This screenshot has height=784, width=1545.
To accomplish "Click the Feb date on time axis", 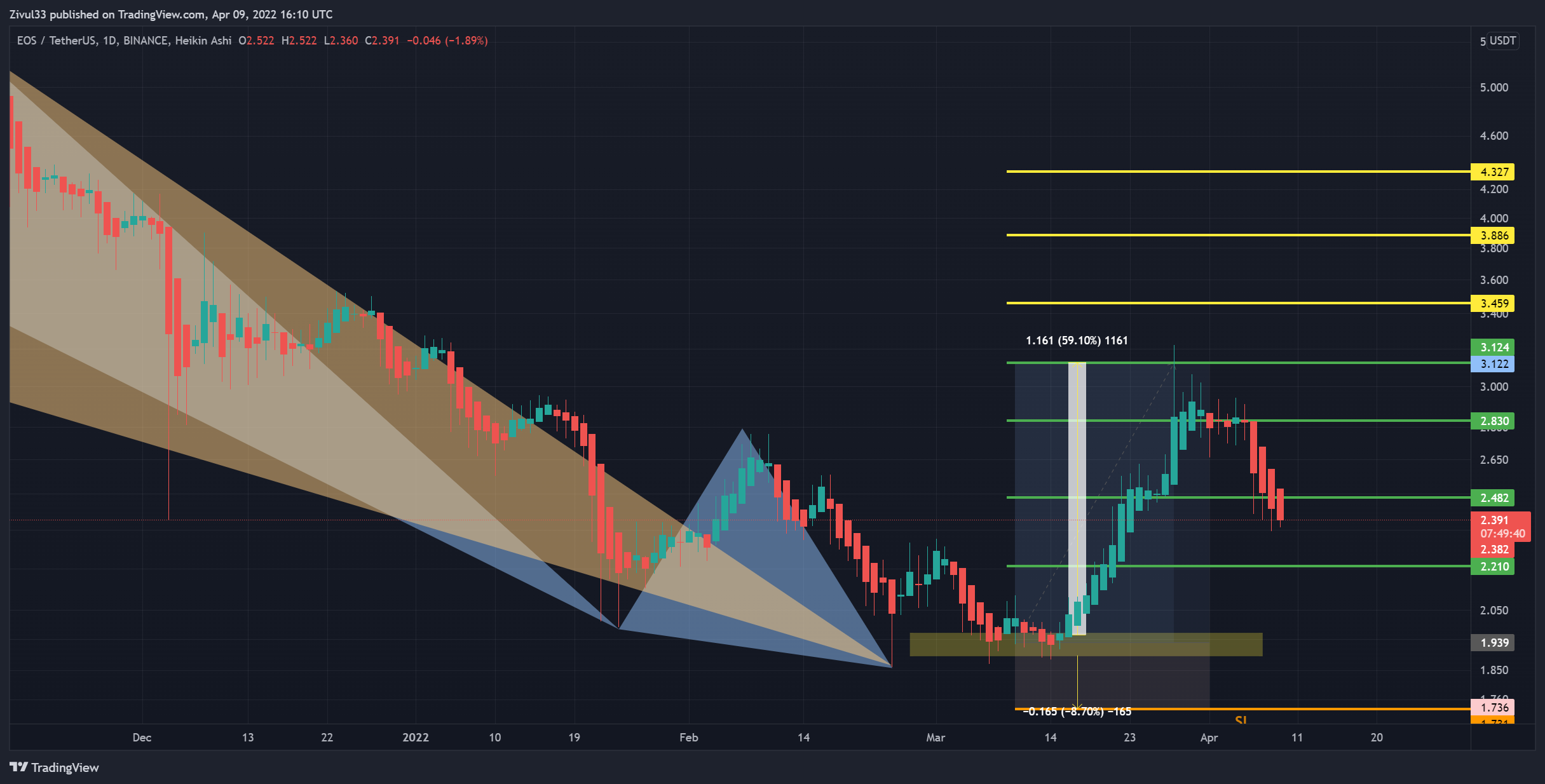I will click(x=689, y=738).
